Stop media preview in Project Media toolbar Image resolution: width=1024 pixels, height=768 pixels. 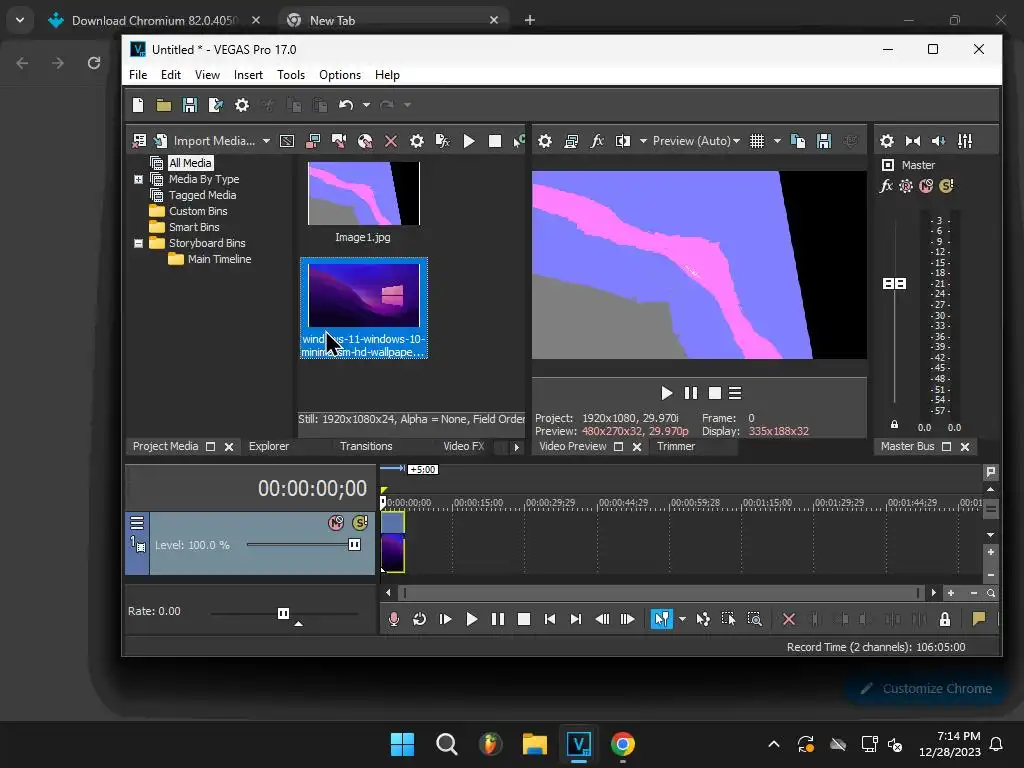[495, 141]
